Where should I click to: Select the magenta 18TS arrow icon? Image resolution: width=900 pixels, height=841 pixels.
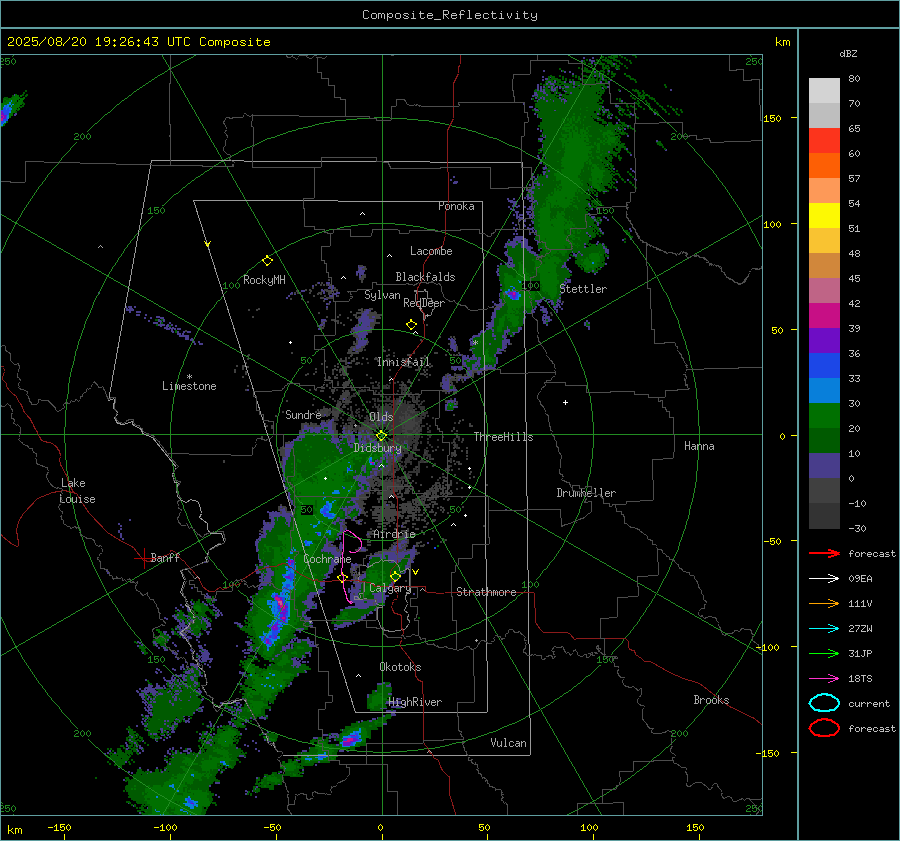pyautogui.click(x=824, y=679)
